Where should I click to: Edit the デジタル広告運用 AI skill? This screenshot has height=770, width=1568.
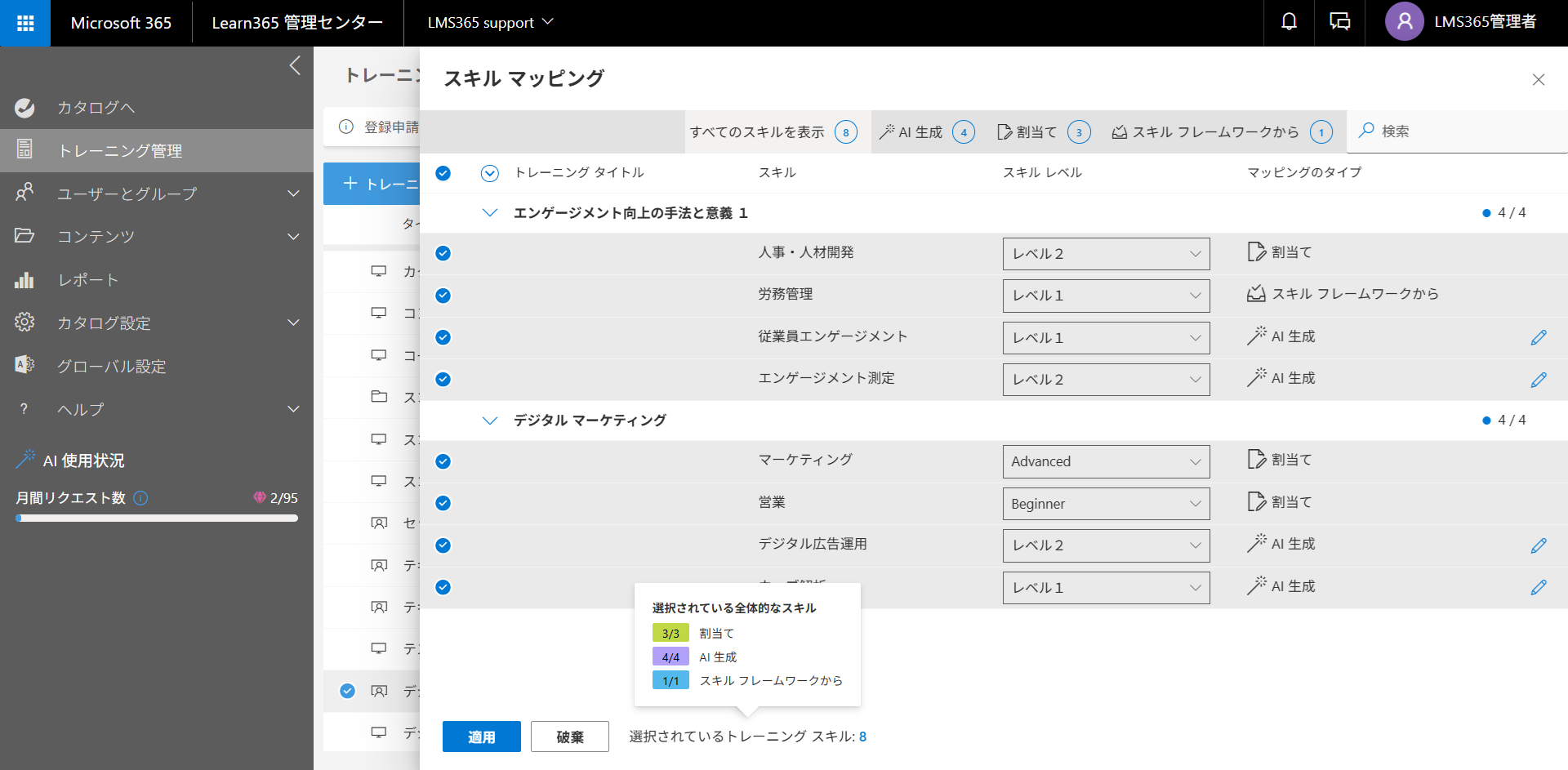1539,545
